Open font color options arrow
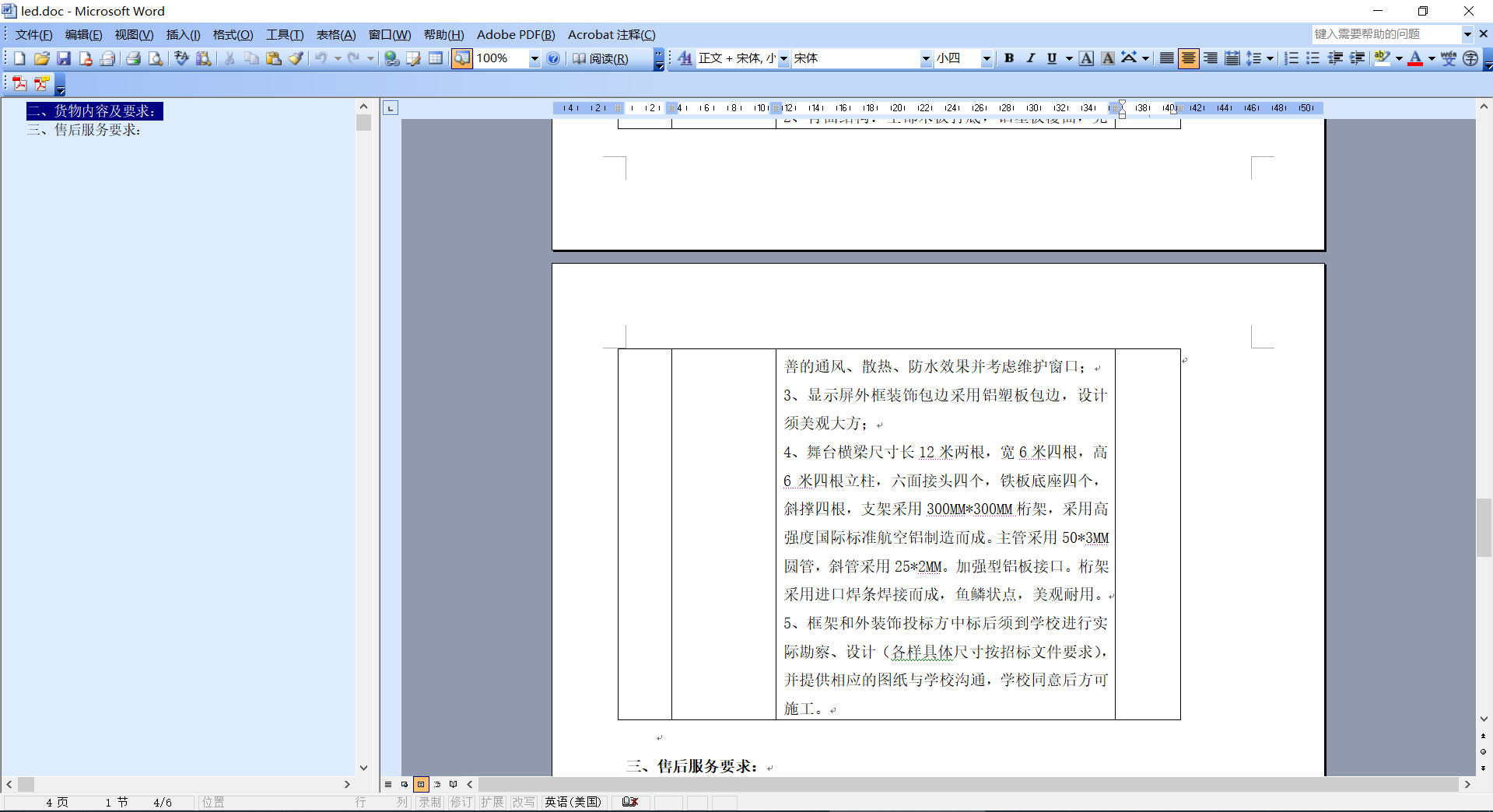The height and width of the screenshot is (812, 1493). 1432,58
